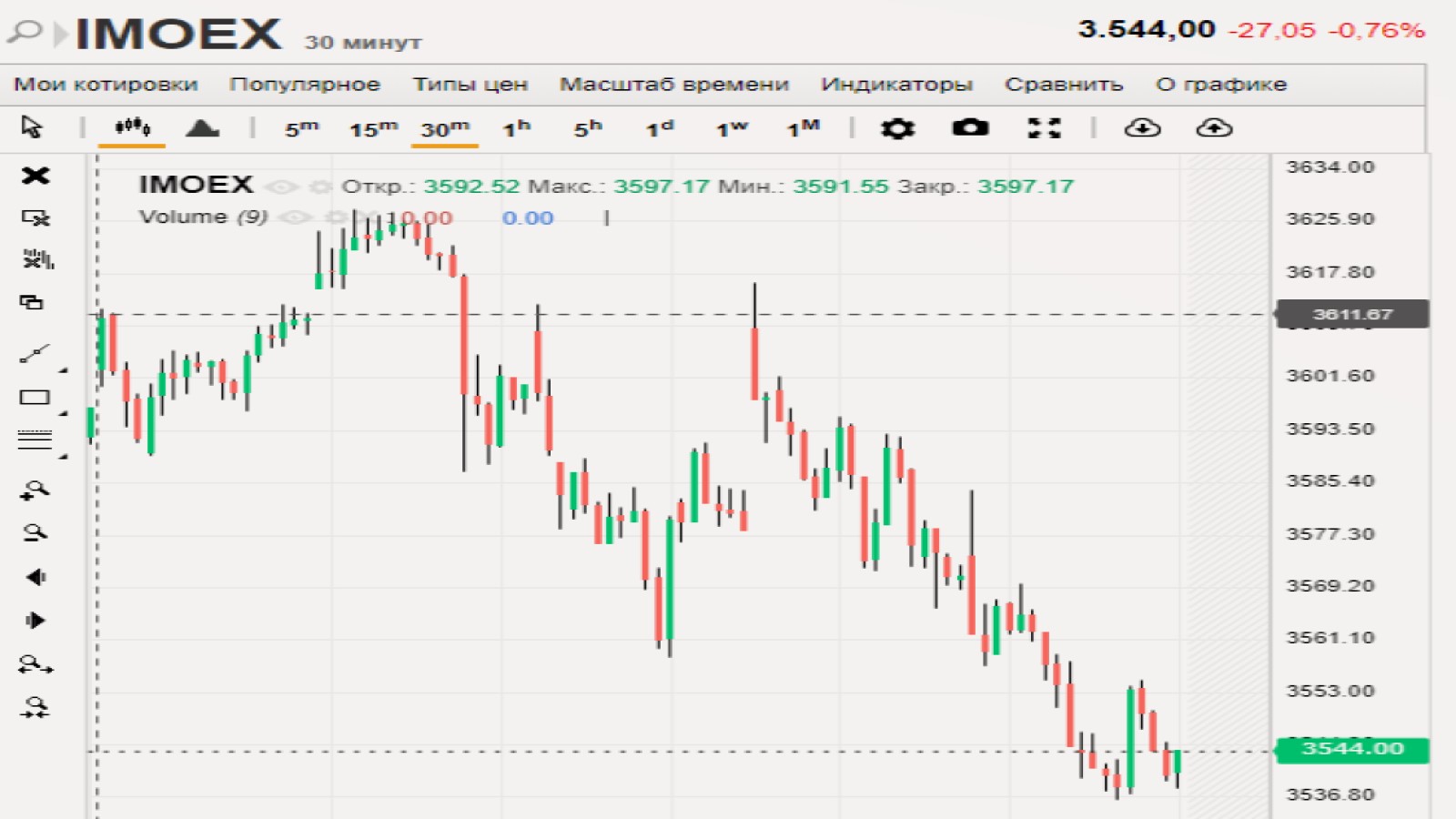Select 1 month timeframe
This screenshot has width=1456, height=819.
804,128
